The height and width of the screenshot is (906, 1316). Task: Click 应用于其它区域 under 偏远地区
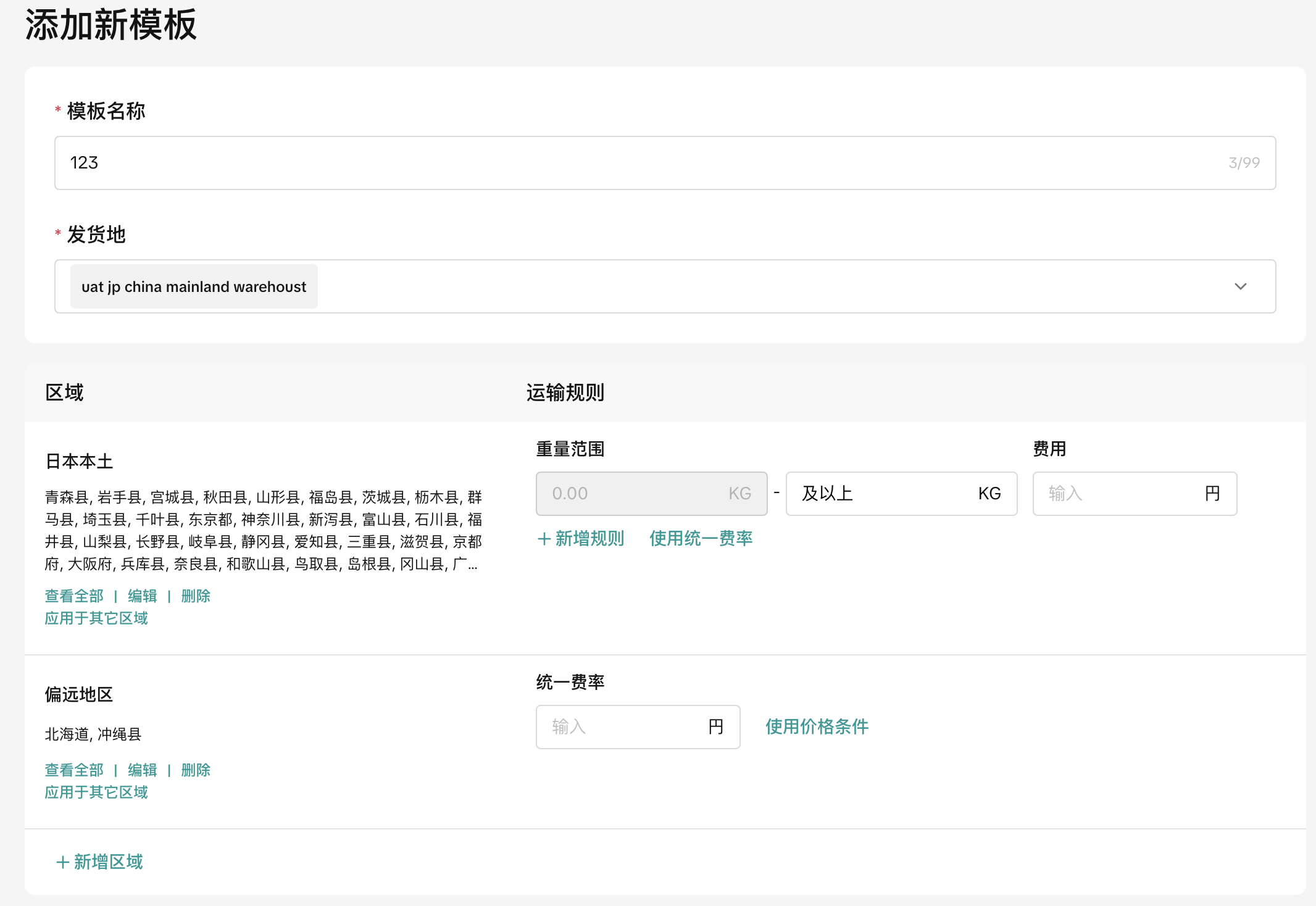[96, 792]
